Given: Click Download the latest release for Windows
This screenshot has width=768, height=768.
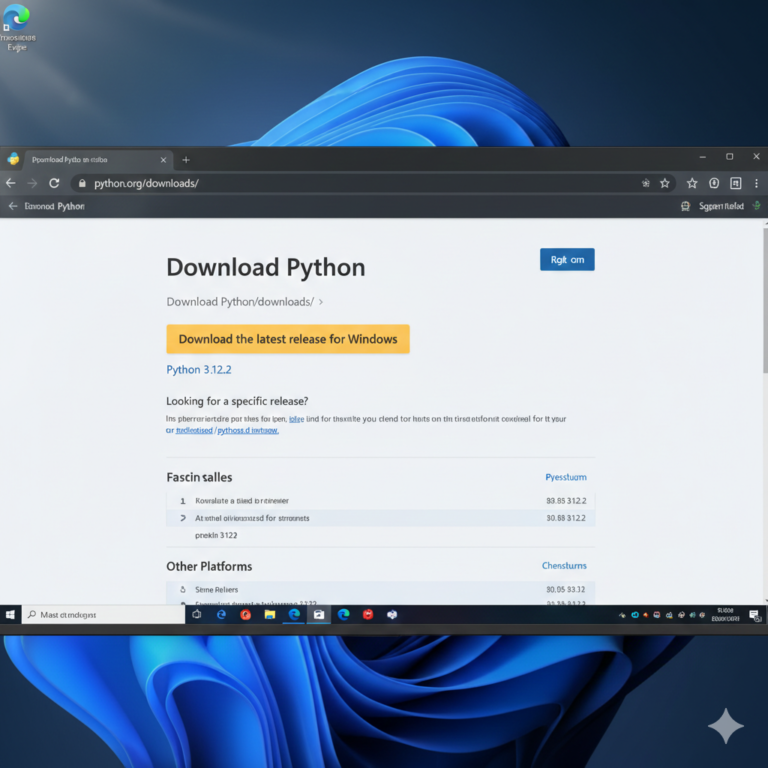Looking at the screenshot, I should click(288, 339).
